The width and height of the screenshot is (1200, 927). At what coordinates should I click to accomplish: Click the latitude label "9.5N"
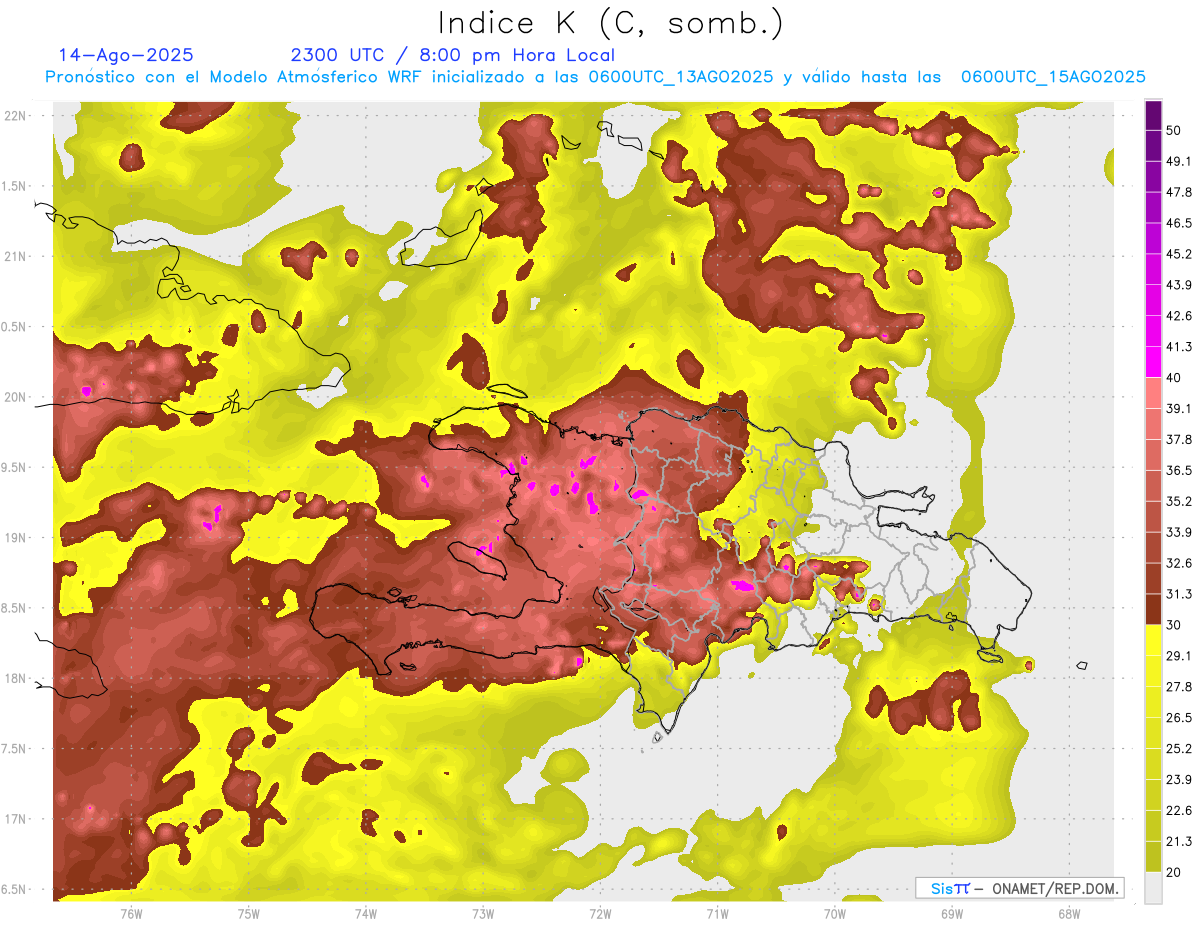click(x=14, y=468)
